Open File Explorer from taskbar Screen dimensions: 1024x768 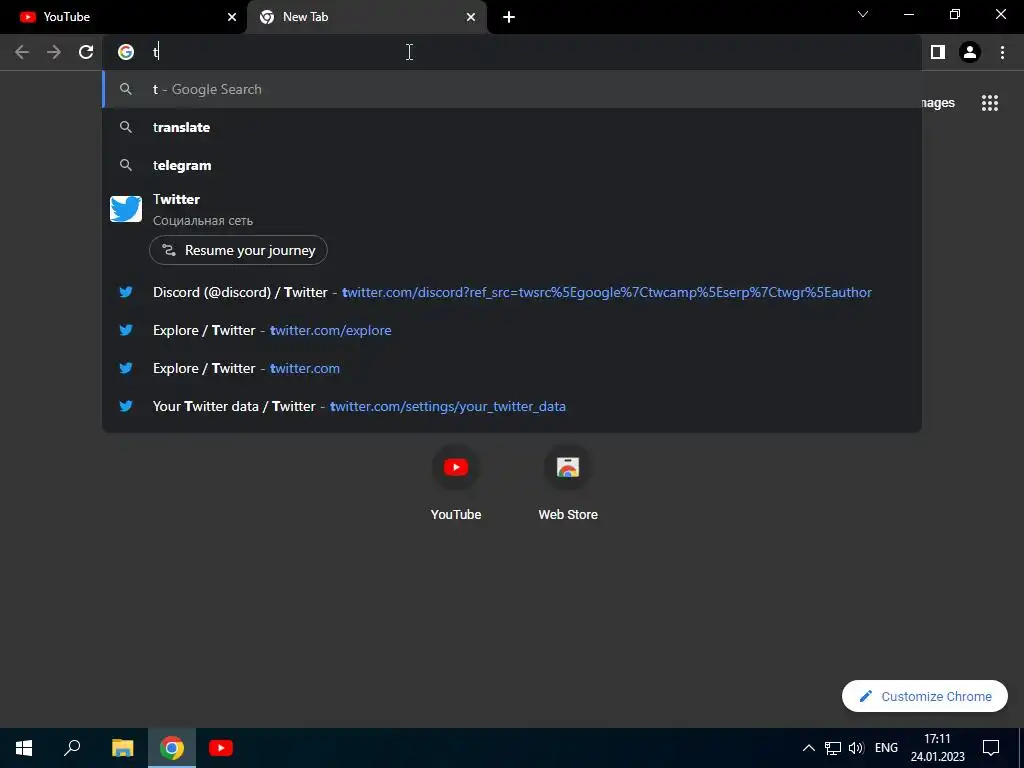122,748
